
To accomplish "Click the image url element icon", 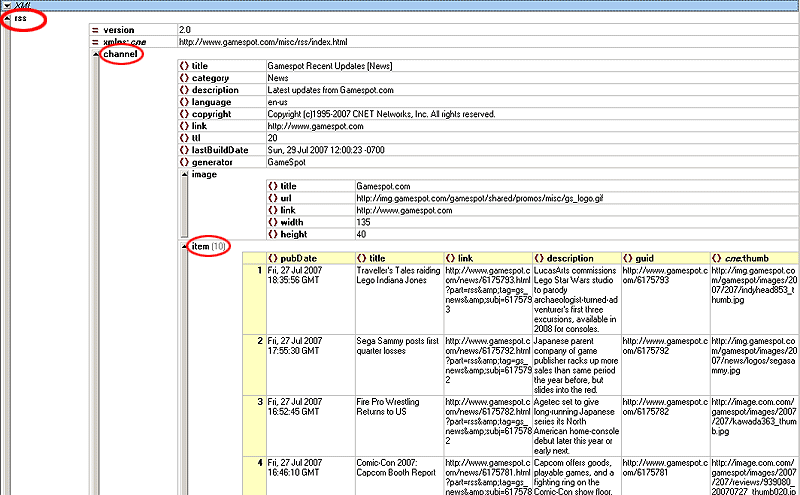I will (x=273, y=199).
